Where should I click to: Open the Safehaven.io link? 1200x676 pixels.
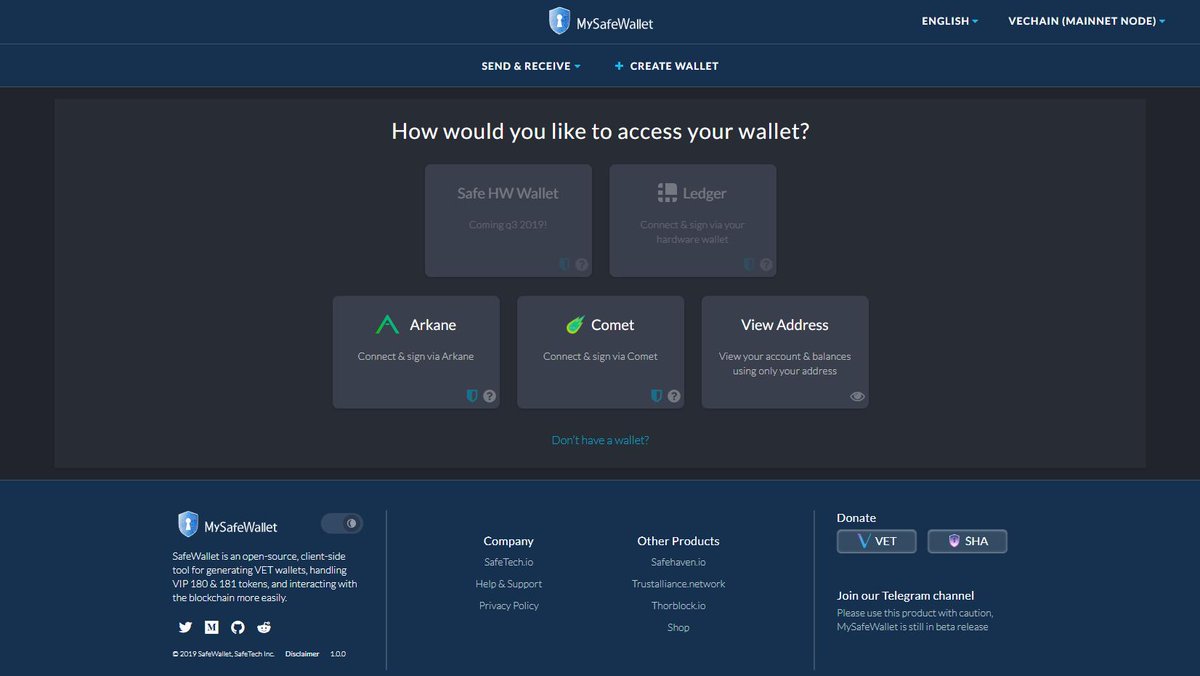click(x=678, y=562)
